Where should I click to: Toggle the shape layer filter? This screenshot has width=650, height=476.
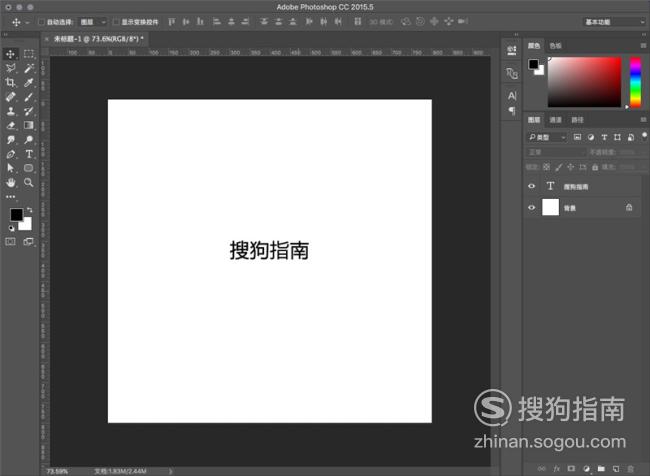pyautogui.click(x=617, y=137)
